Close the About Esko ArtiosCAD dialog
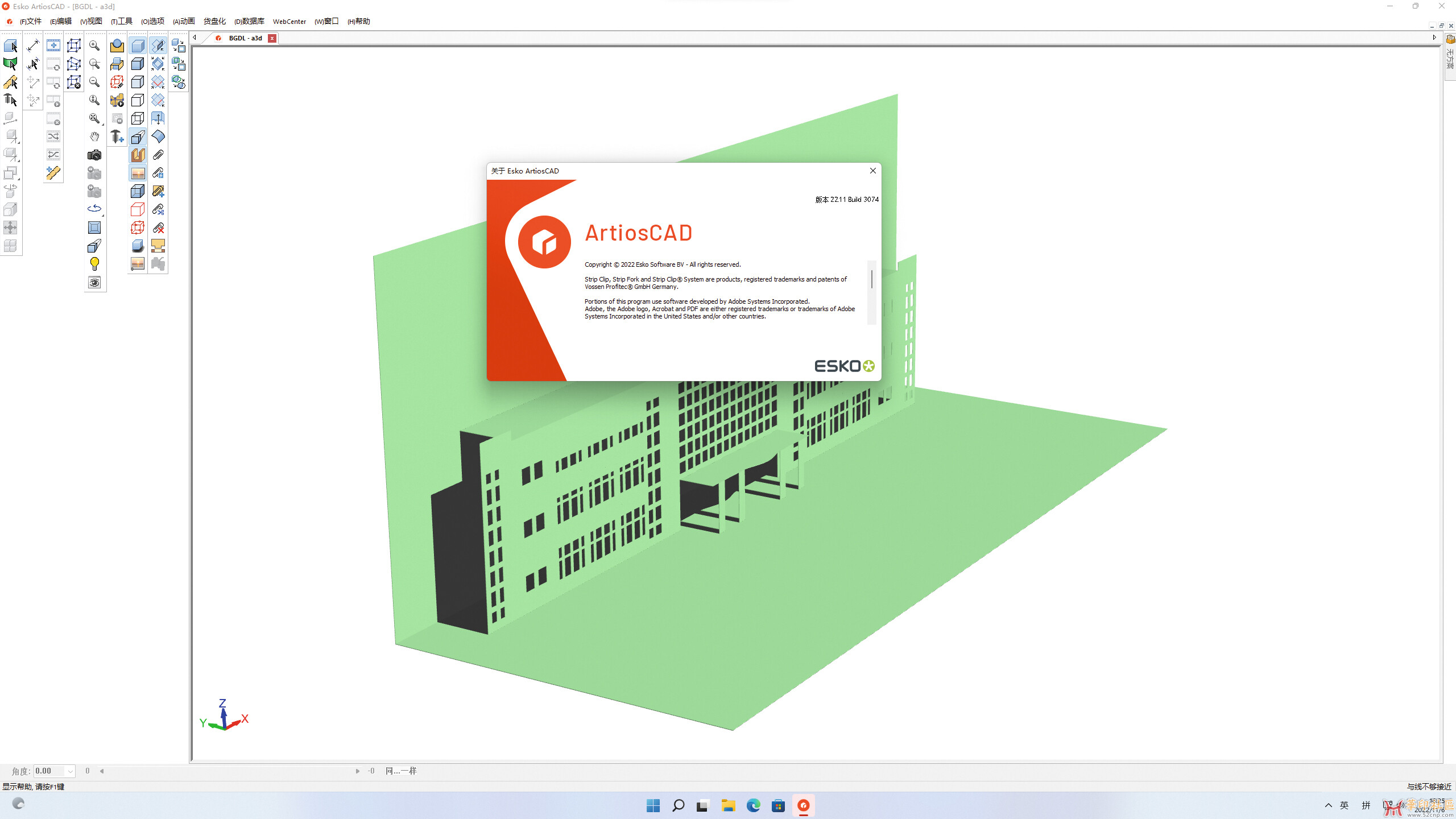 coord(873,171)
